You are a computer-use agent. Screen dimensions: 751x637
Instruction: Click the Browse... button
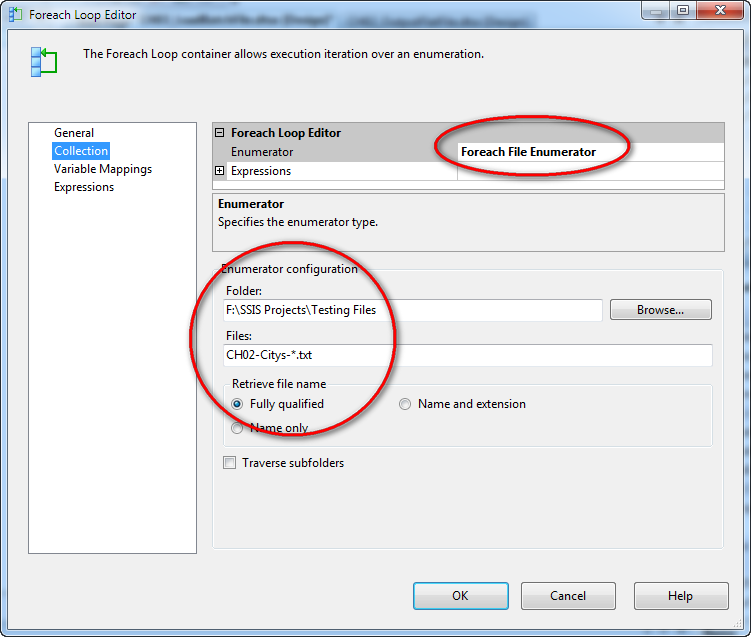[660, 310]
